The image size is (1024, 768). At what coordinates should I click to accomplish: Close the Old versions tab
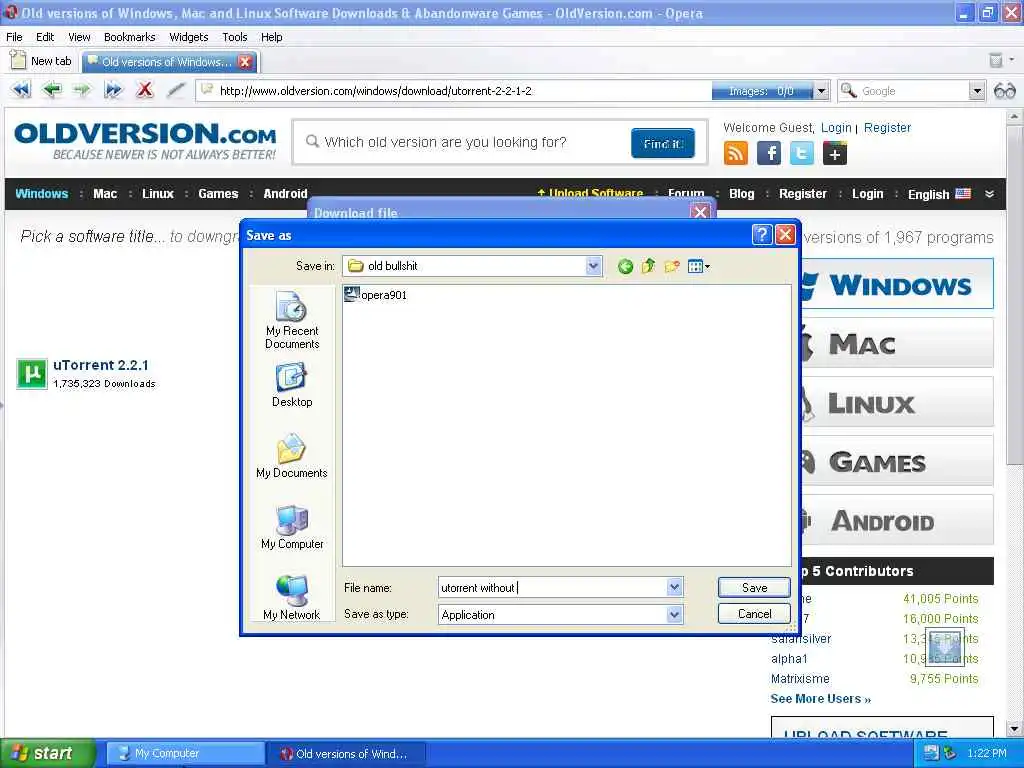[245, 62]
